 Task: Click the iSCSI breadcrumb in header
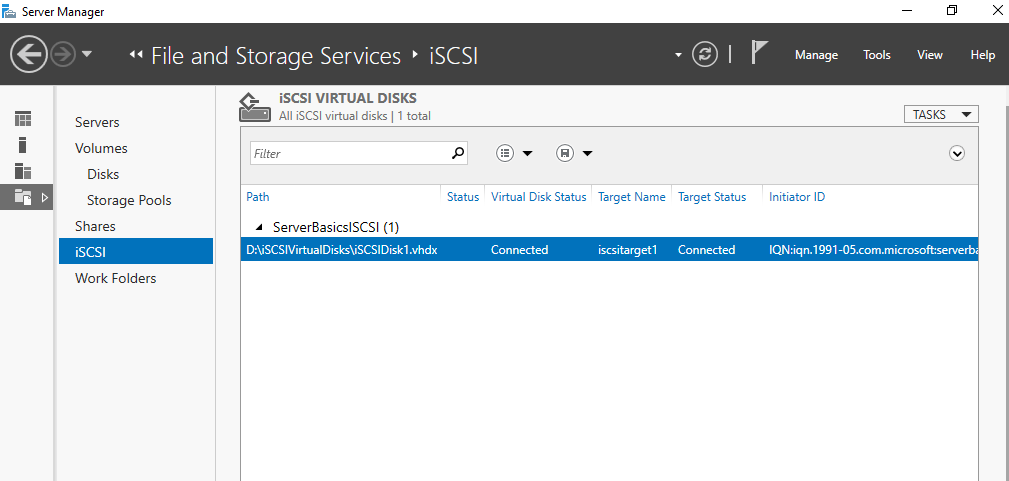pos(454,55)
